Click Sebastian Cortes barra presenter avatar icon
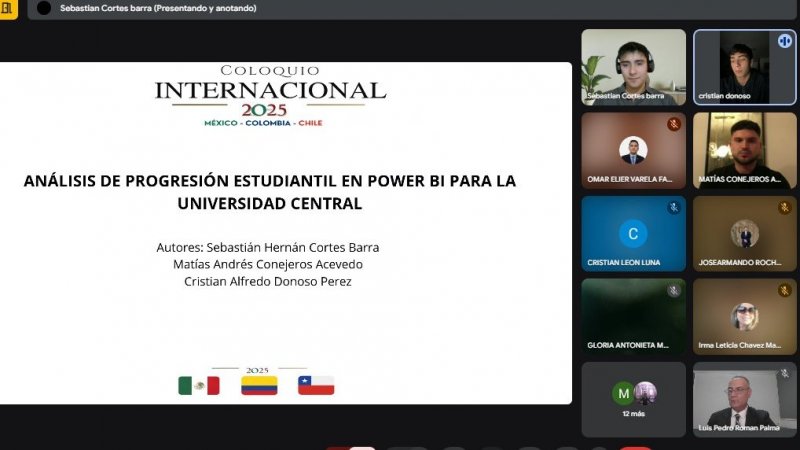Screen dimensions: 800x450 coord(44,8)
